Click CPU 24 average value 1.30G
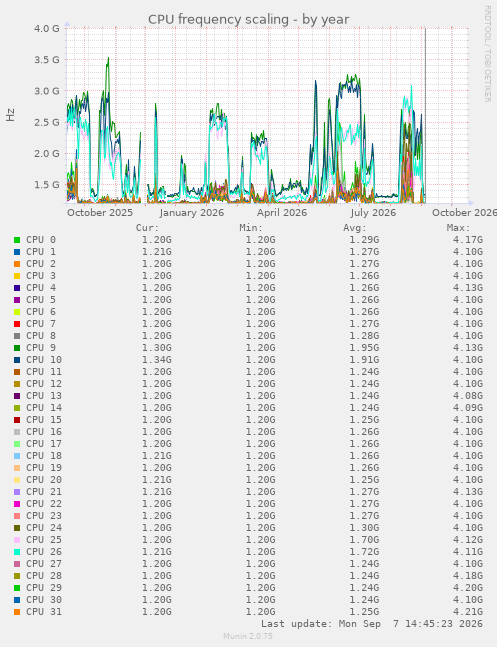This screenshot has height=647, width=497. click(364, 528)
